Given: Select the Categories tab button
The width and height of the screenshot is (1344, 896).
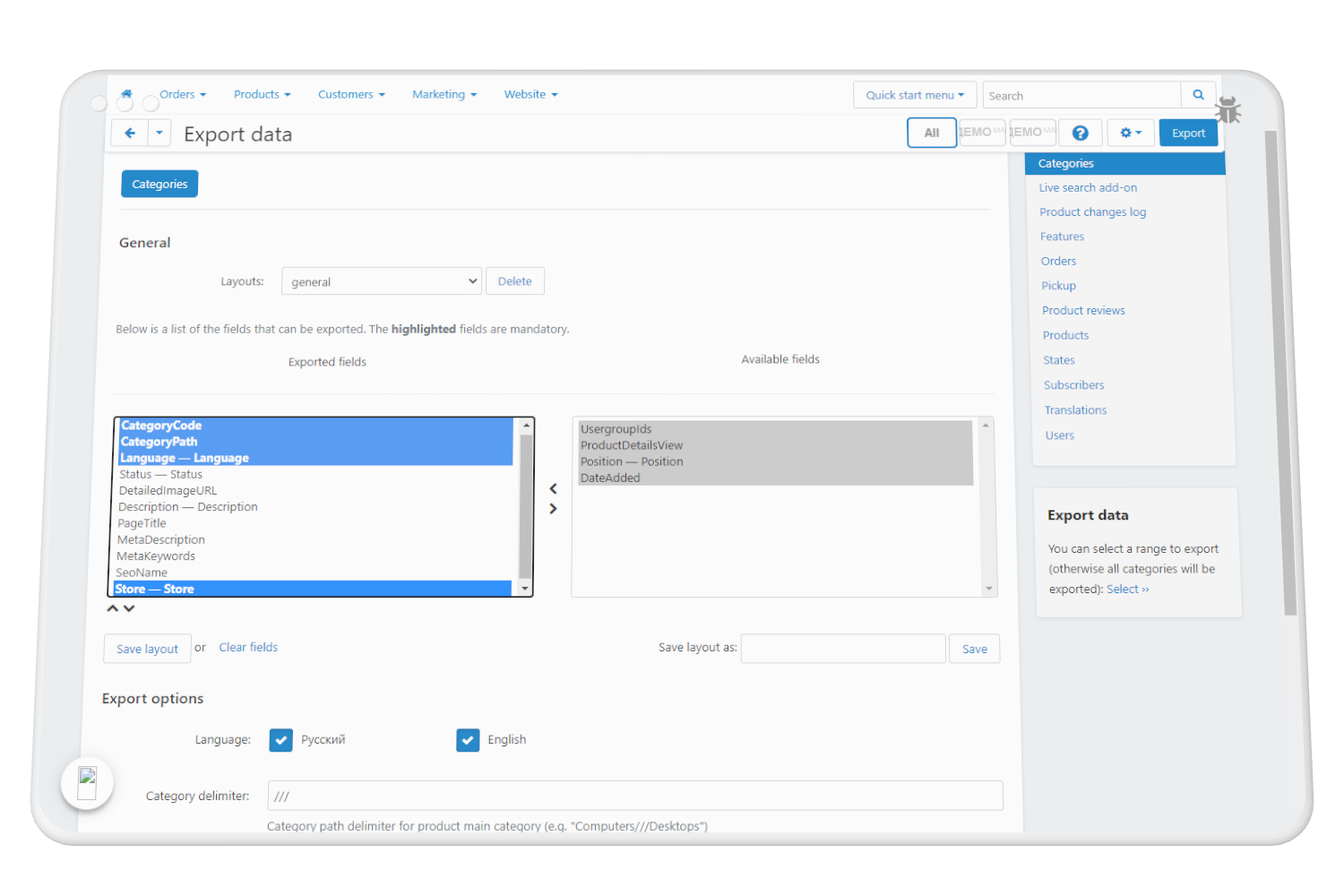Looking at the screenshot, I should click(159, 184).
